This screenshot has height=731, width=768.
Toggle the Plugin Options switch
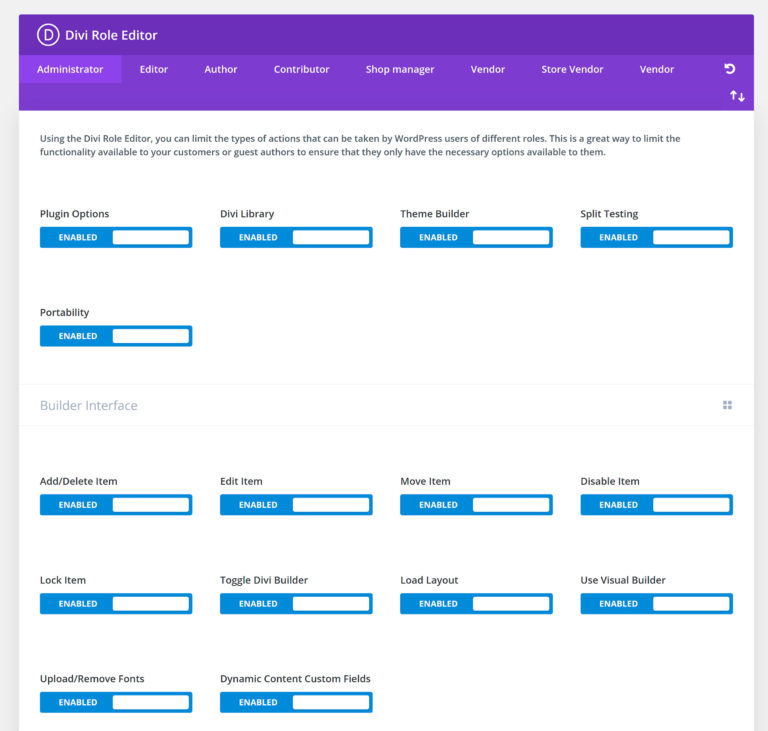(x=116, y=237)
